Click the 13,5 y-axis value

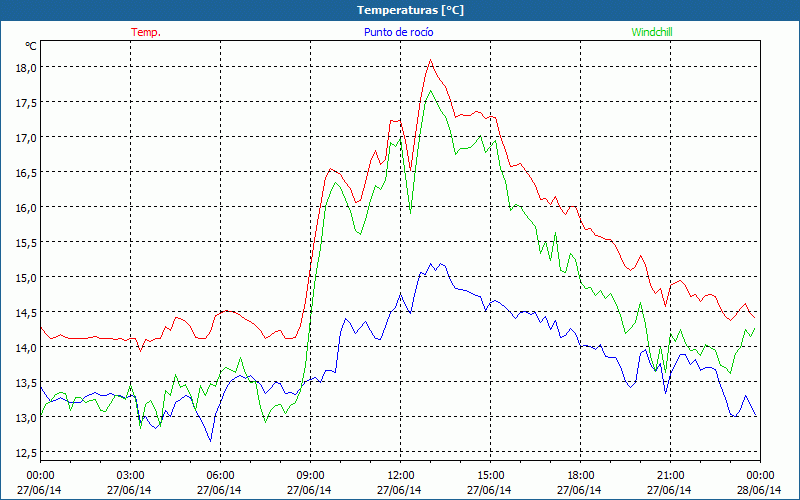[26, 383]
